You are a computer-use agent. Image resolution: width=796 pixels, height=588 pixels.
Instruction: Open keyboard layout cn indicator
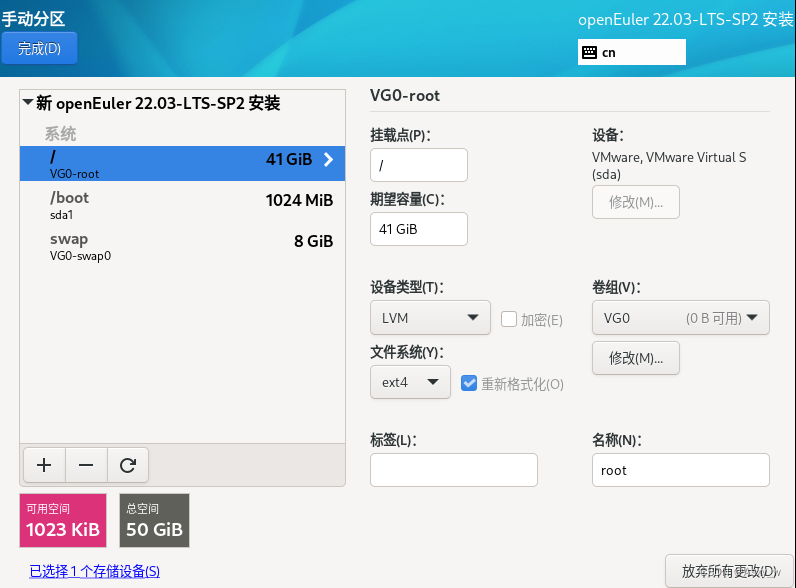click(x=632, y=52)
